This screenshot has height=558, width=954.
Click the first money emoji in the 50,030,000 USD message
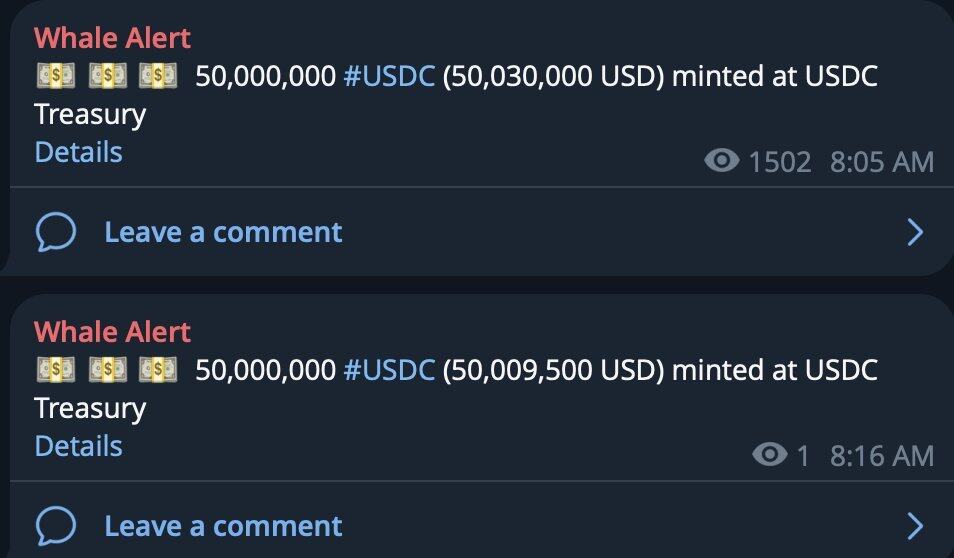56,76
